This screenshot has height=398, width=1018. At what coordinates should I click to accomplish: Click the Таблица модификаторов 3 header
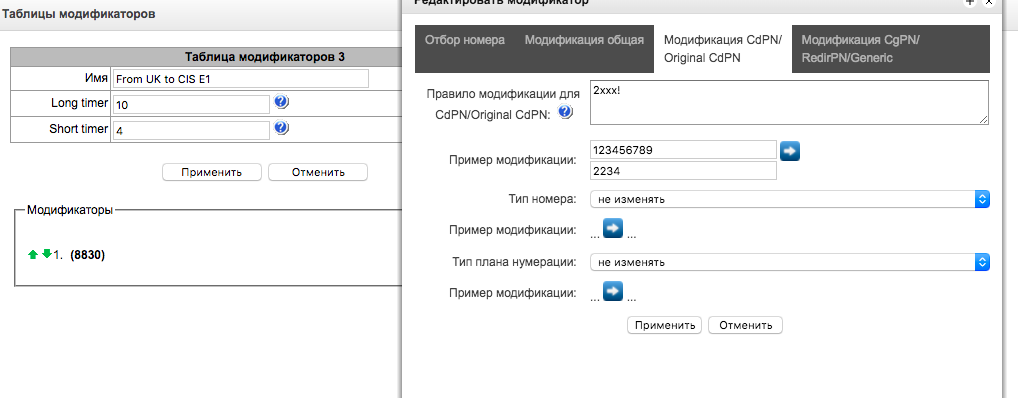(x=265, y=57)
